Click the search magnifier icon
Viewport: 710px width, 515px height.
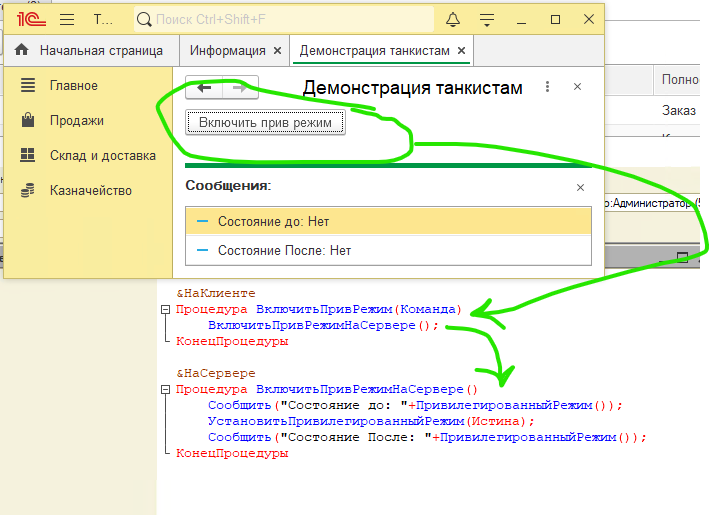144,19
